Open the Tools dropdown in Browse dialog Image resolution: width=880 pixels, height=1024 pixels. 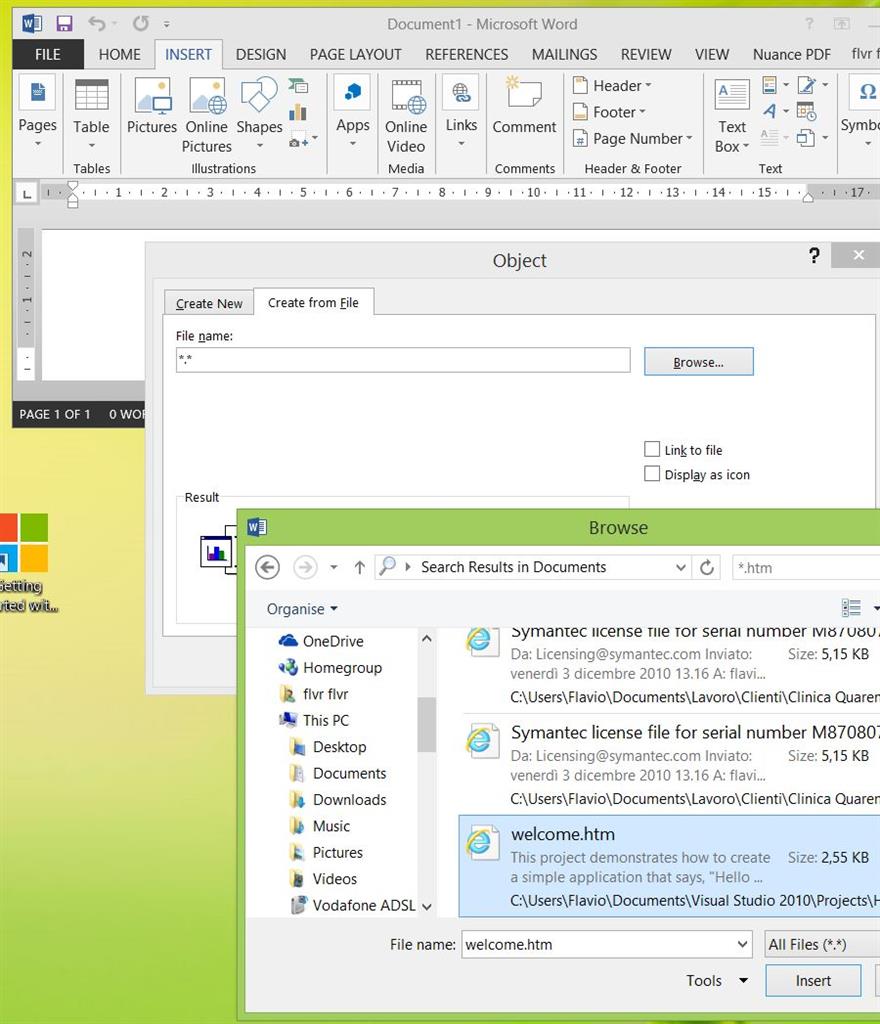click(716, 980)
